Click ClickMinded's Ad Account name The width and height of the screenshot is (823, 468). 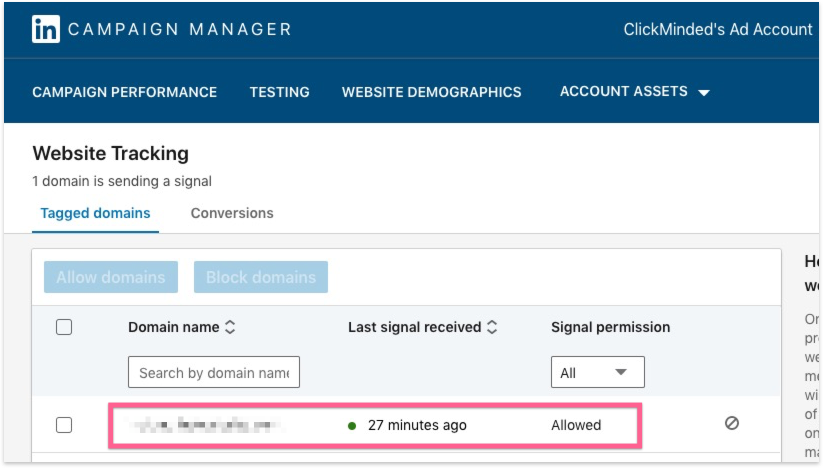point(717,29)
